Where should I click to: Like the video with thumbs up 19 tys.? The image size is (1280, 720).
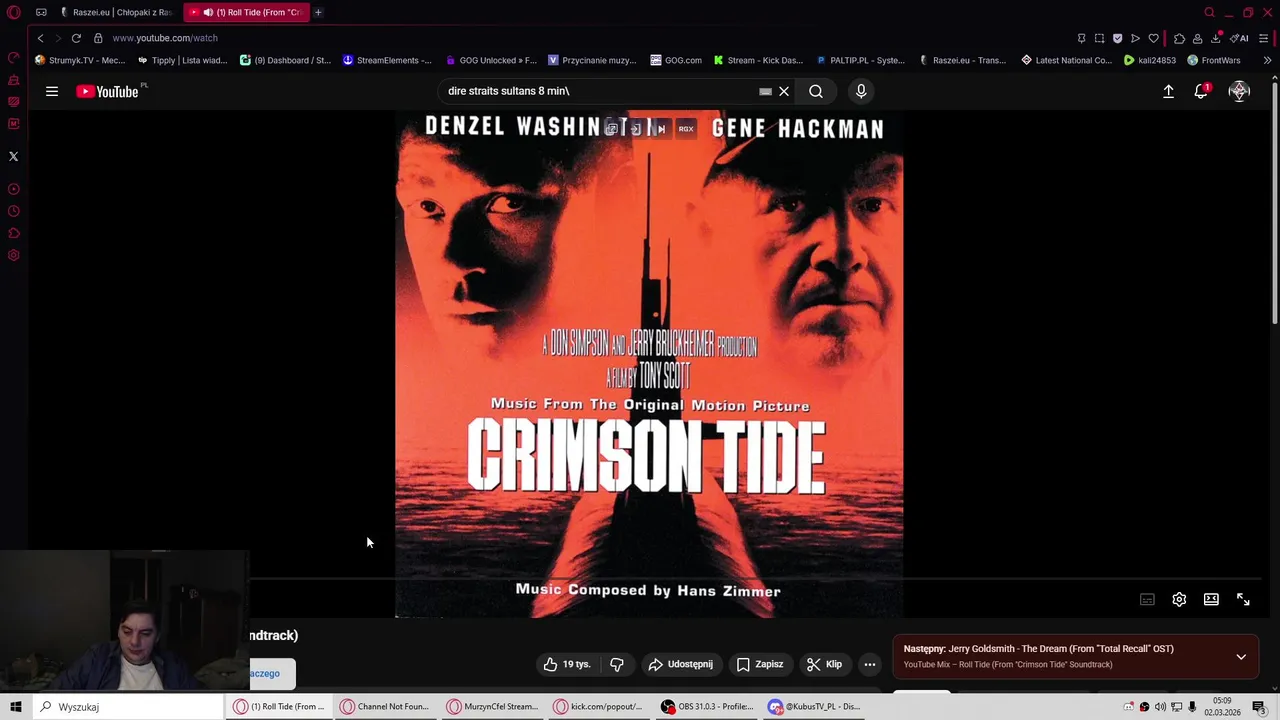click(x=567, y=664)
